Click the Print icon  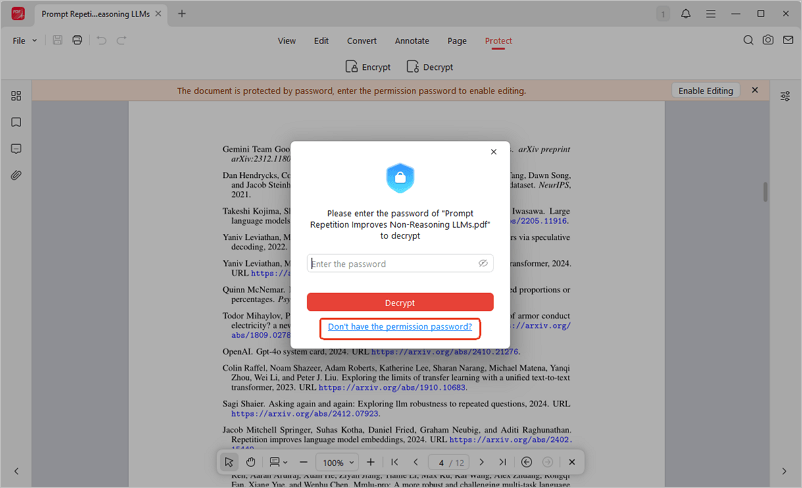[x=77, y=40]
